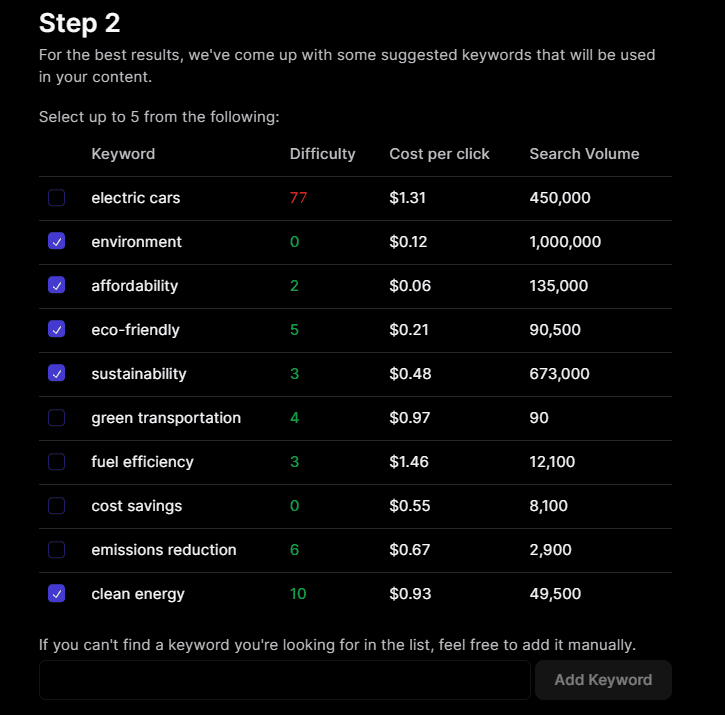Click the red difficulty score 77
725x715 pixels.
click(298, 198)
